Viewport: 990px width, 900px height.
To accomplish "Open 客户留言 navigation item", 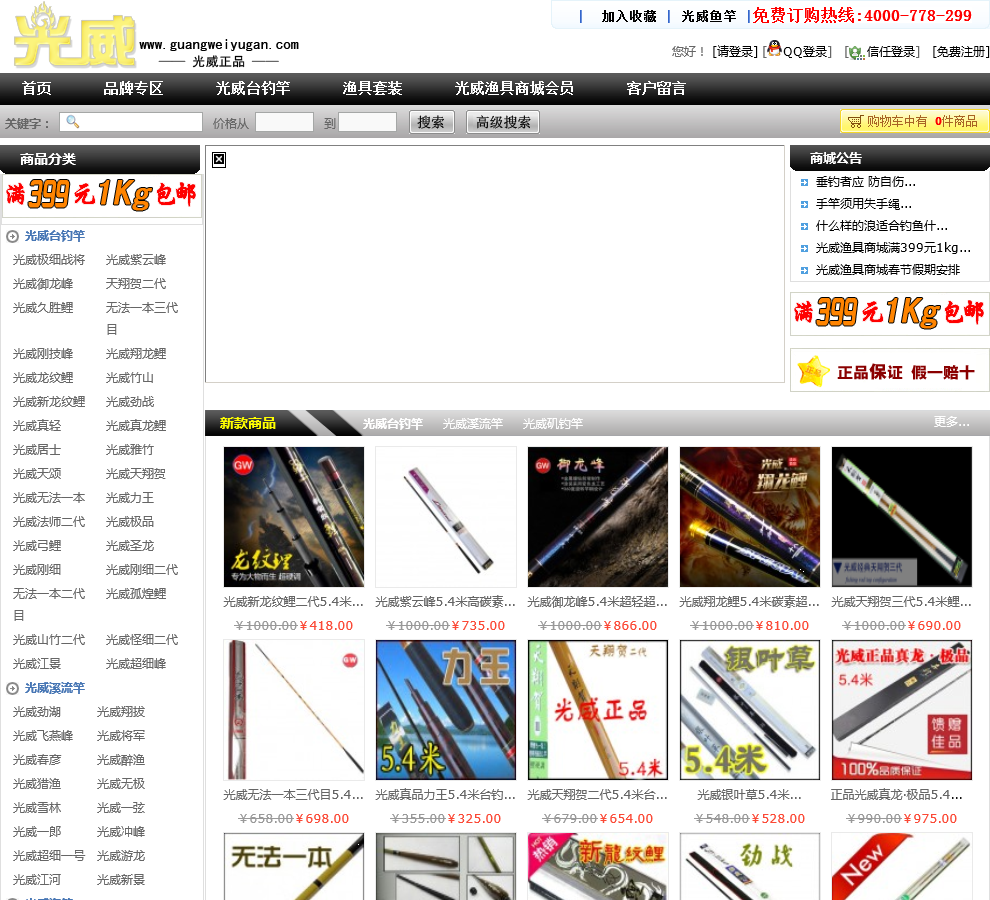I will pos(656,88).
